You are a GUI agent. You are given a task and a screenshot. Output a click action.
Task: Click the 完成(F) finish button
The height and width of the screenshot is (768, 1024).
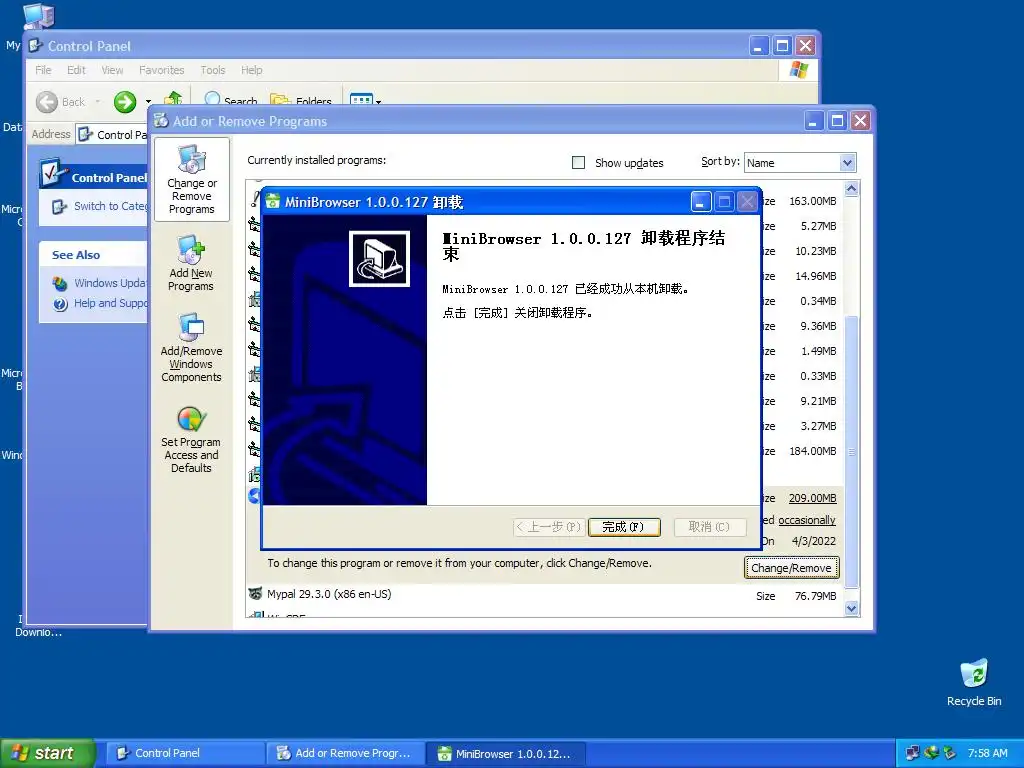click(x=624, y=527)
